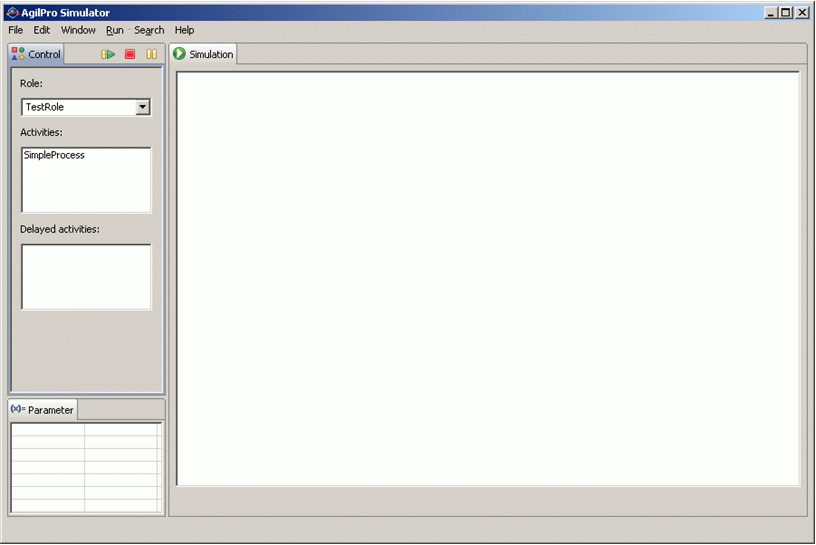This screenshot has width=816, height=545.
Task: Click inside the Delayed activities list box
Action: (86, 277)
